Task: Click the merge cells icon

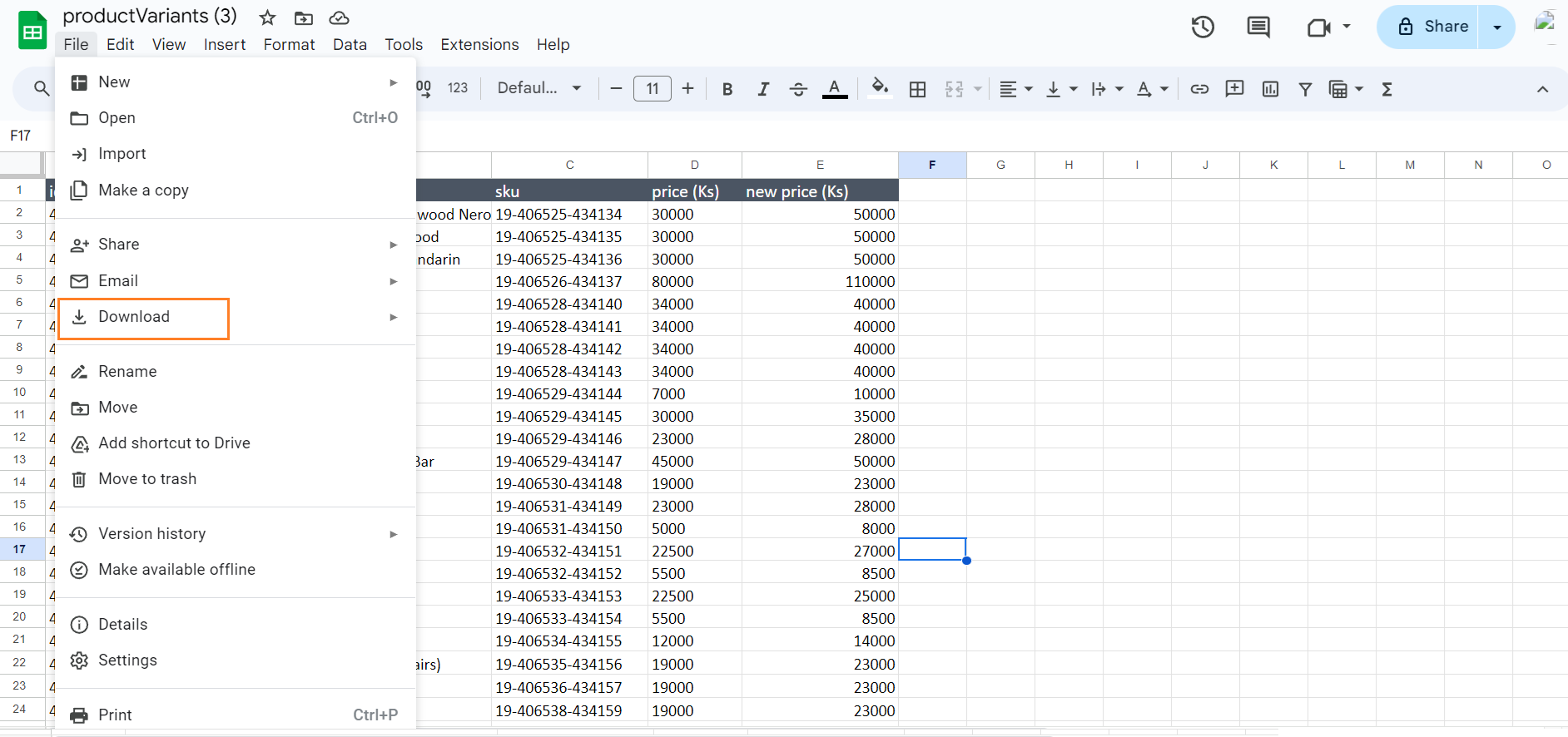Action: [x=955, y=89]
